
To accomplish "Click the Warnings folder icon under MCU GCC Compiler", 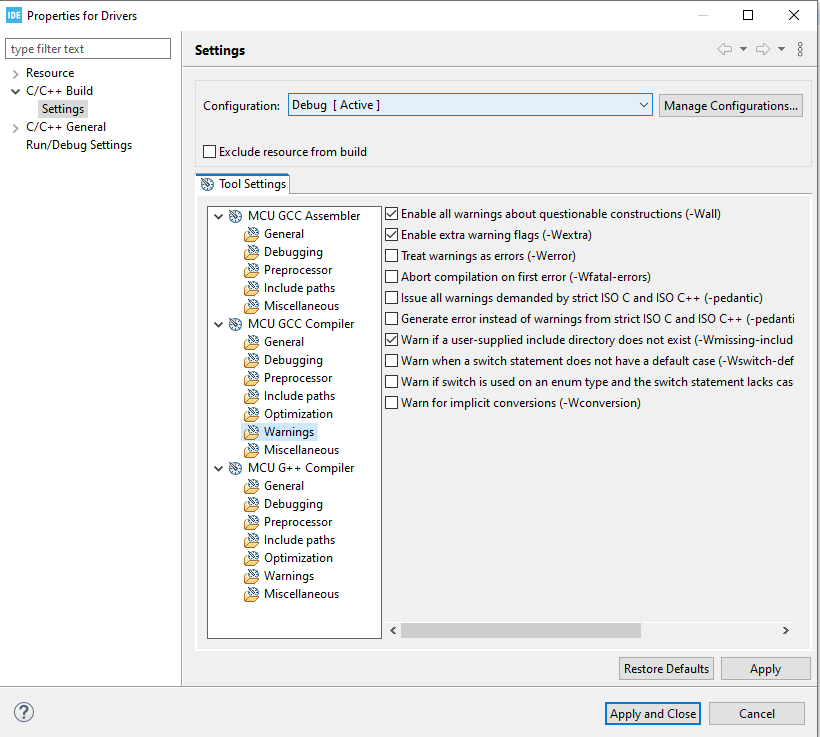I will (x=252, y=432).
